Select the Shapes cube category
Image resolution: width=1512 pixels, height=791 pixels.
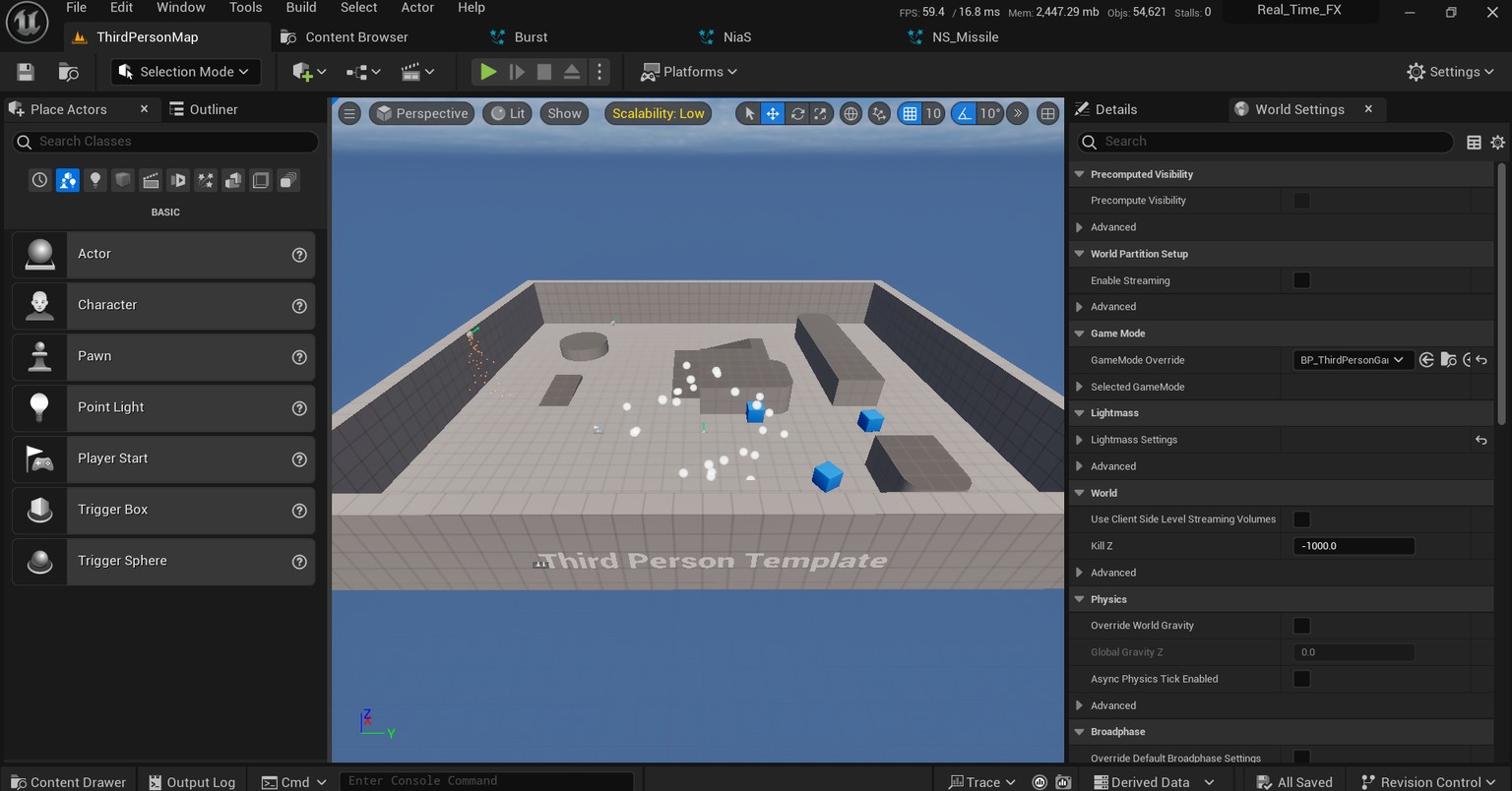pyautogui.click(x=123, y=180)
